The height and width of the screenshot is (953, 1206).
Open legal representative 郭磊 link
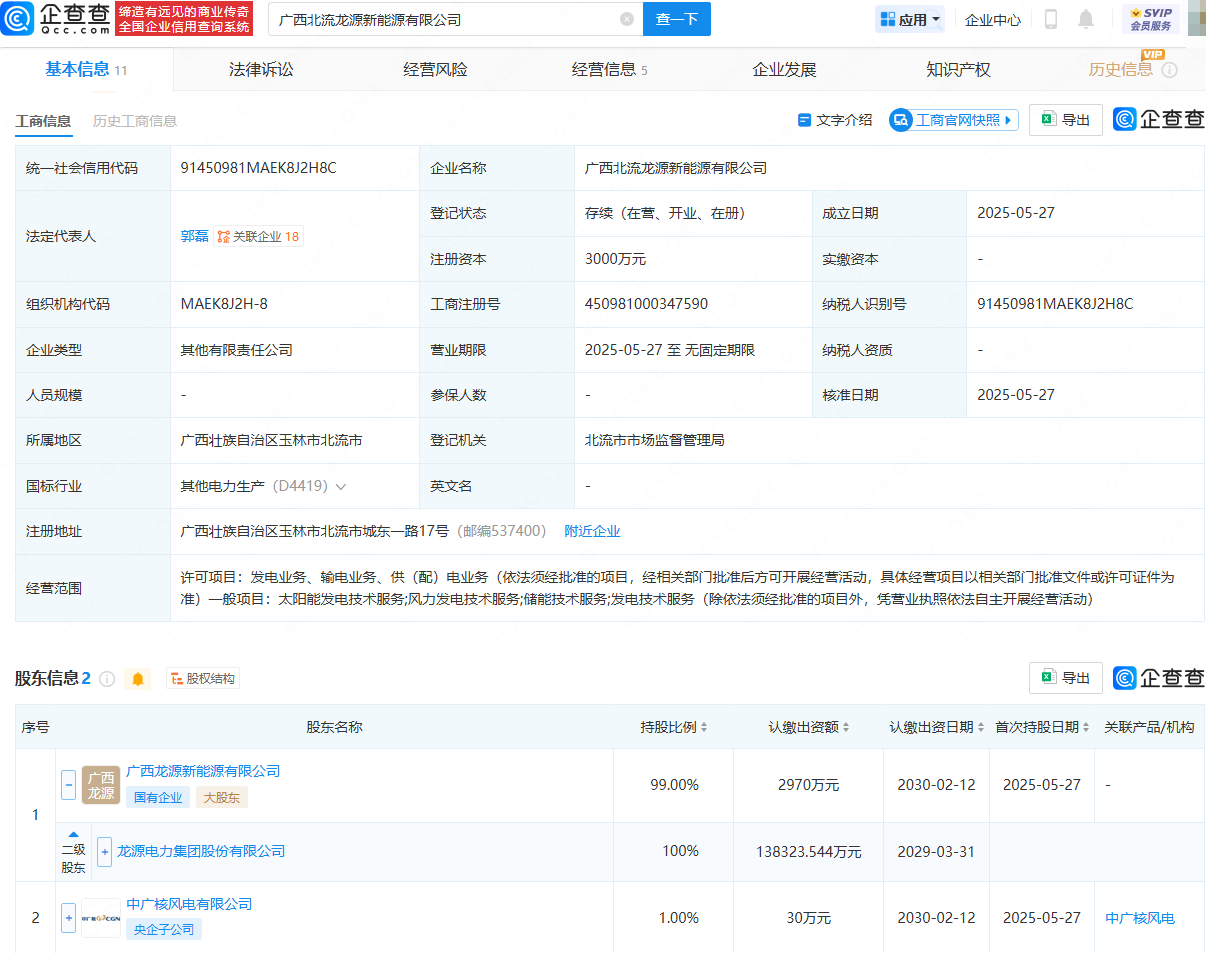(x=195, y=237)
